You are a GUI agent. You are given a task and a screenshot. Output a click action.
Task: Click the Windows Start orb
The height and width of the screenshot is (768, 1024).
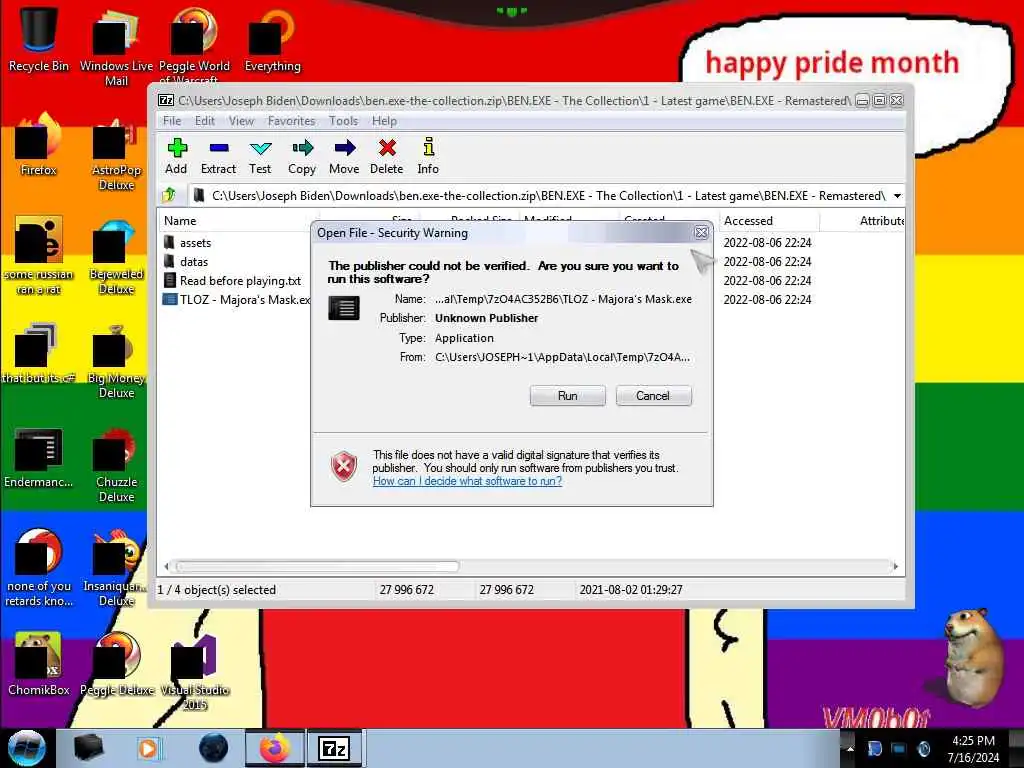[27, 748]
